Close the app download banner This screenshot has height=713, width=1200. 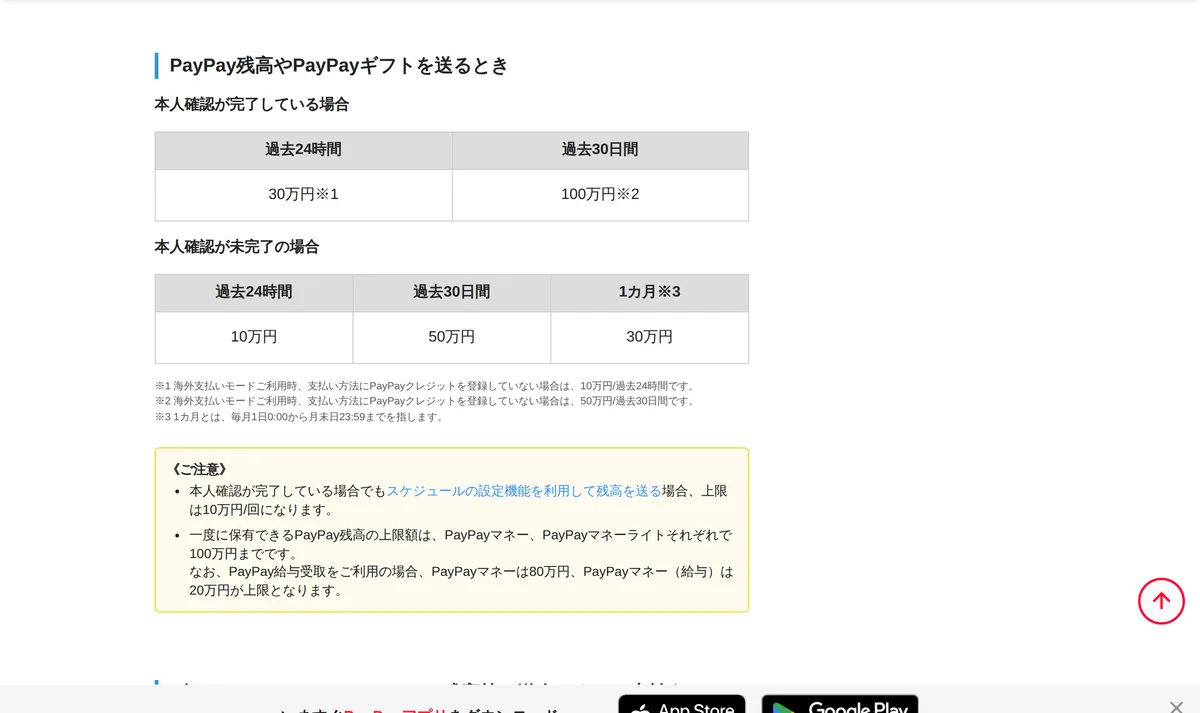(x=1176, y=707)
